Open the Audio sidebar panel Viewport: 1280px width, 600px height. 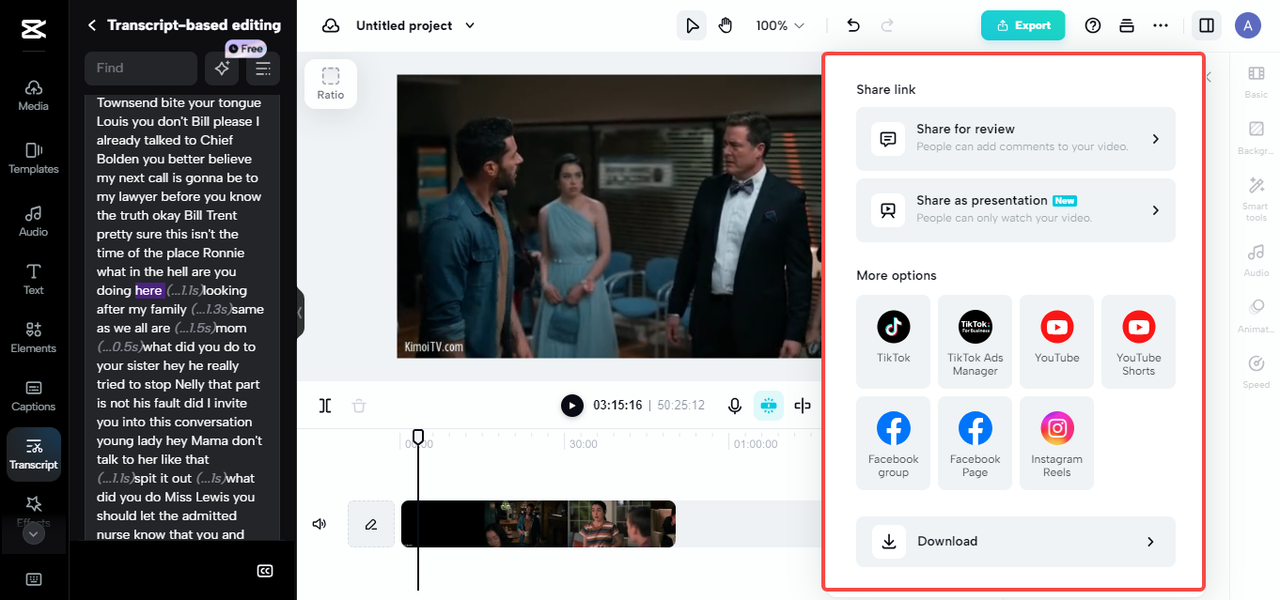pyautogui.click(x=33, y=221)
